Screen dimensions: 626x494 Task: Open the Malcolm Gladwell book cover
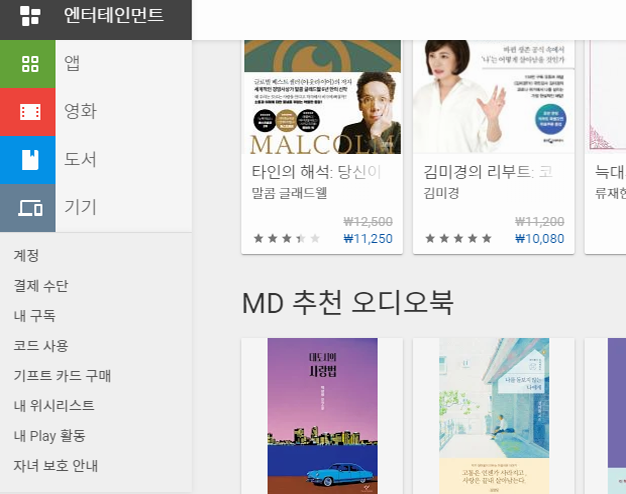pyautogui.click(x=323, y=97)
